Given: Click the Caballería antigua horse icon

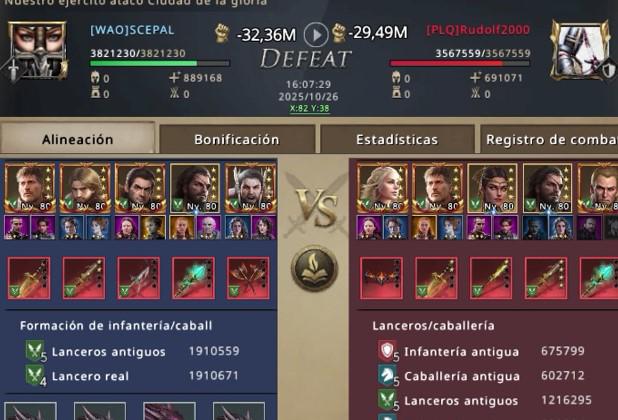Looking at the screenshot, I should [387, 375].
